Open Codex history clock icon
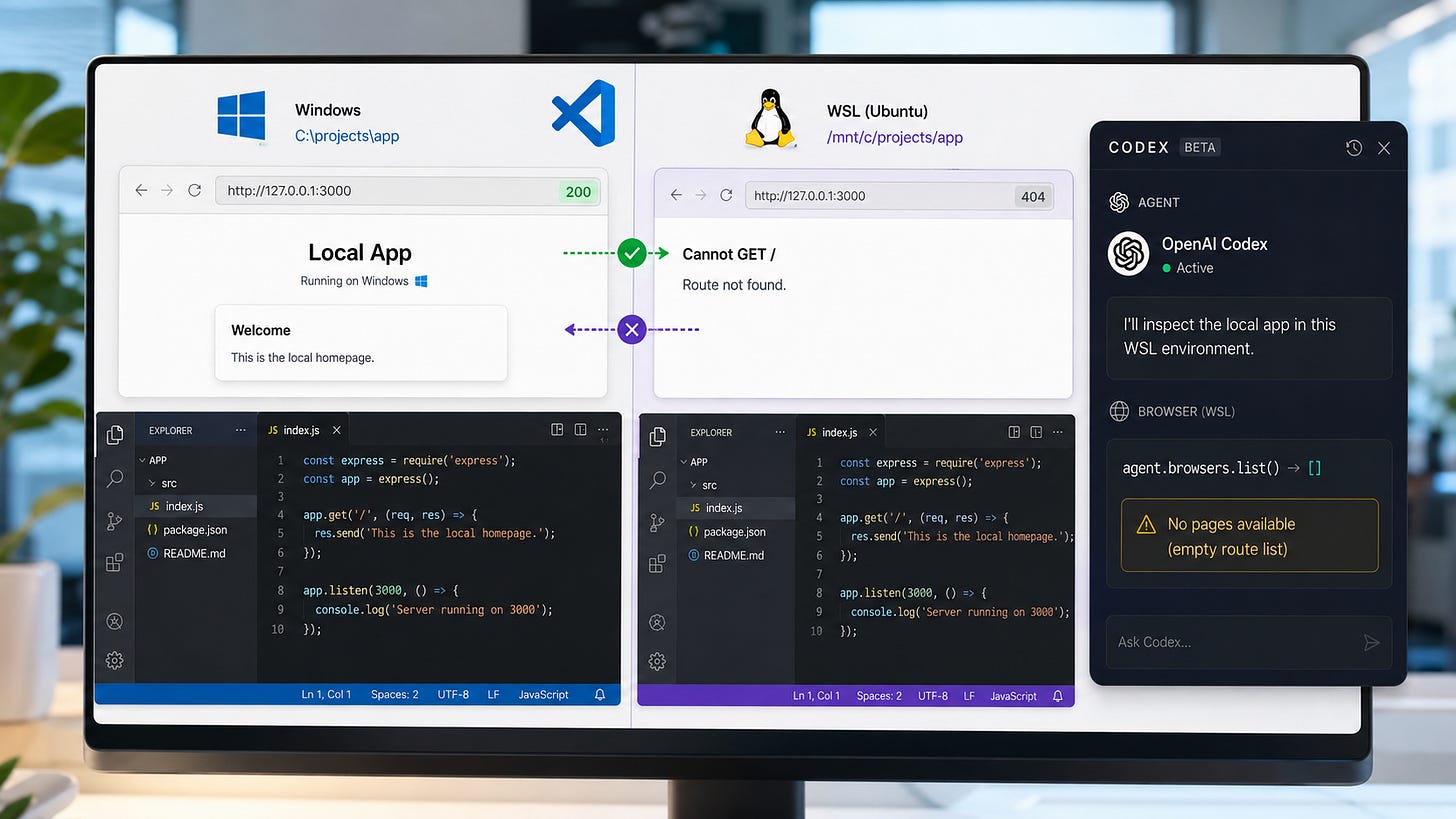This screenshot has width=1456, height=819. (x=1354, y=148)
